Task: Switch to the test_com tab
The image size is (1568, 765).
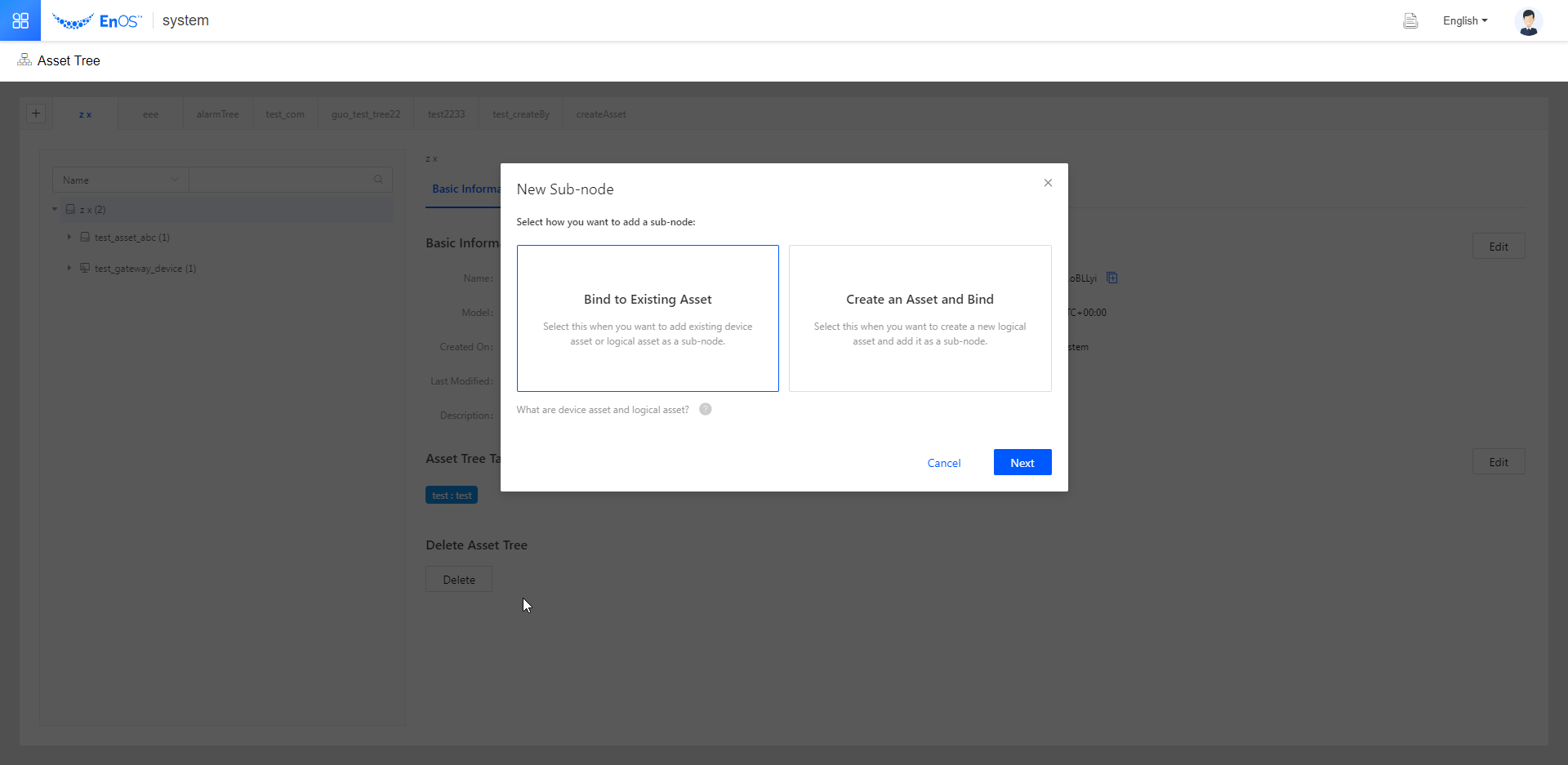Action: pyautogui.click(x=285, y=114)
